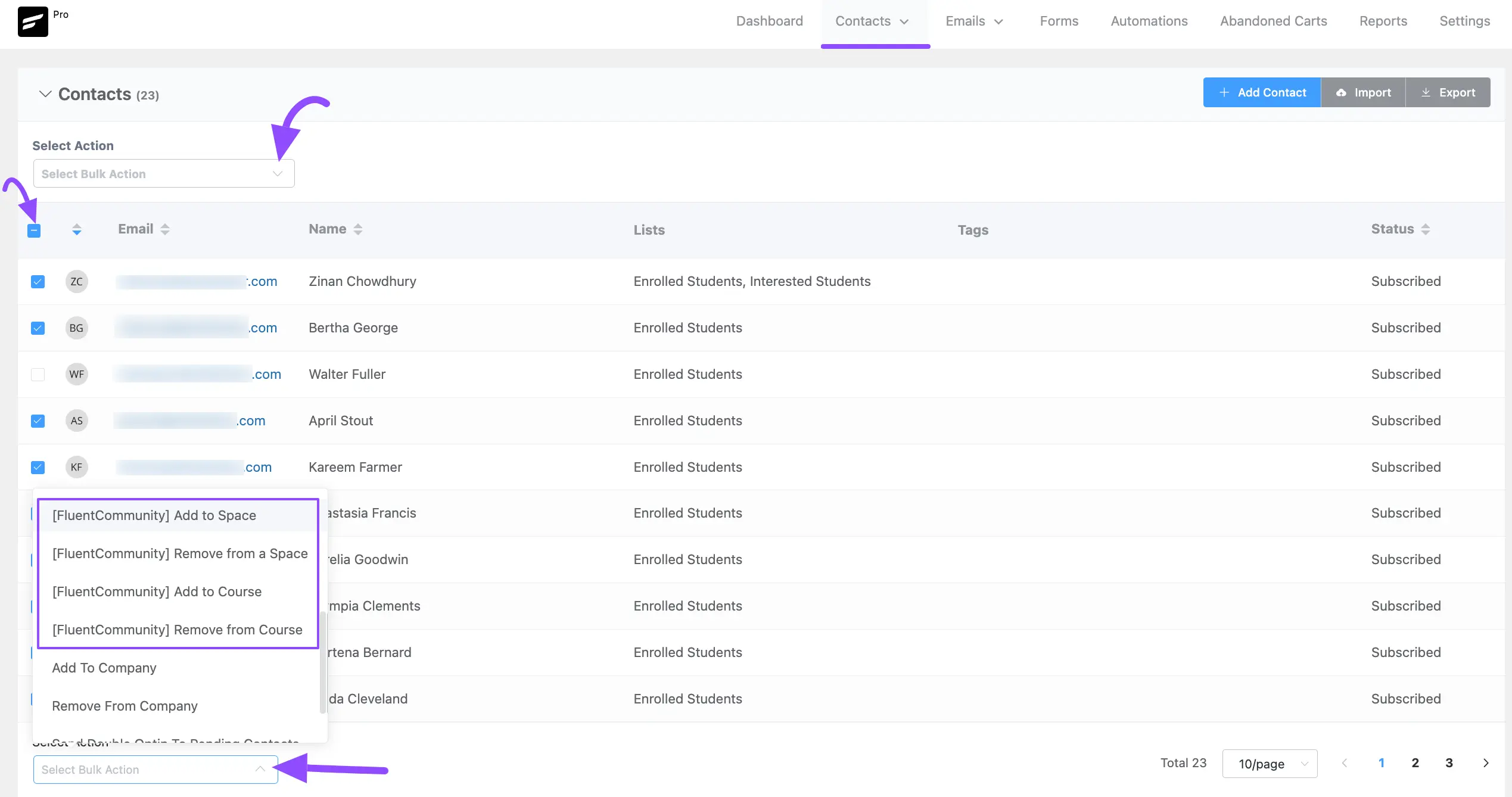Open April Stout's email link

point(191,421)
